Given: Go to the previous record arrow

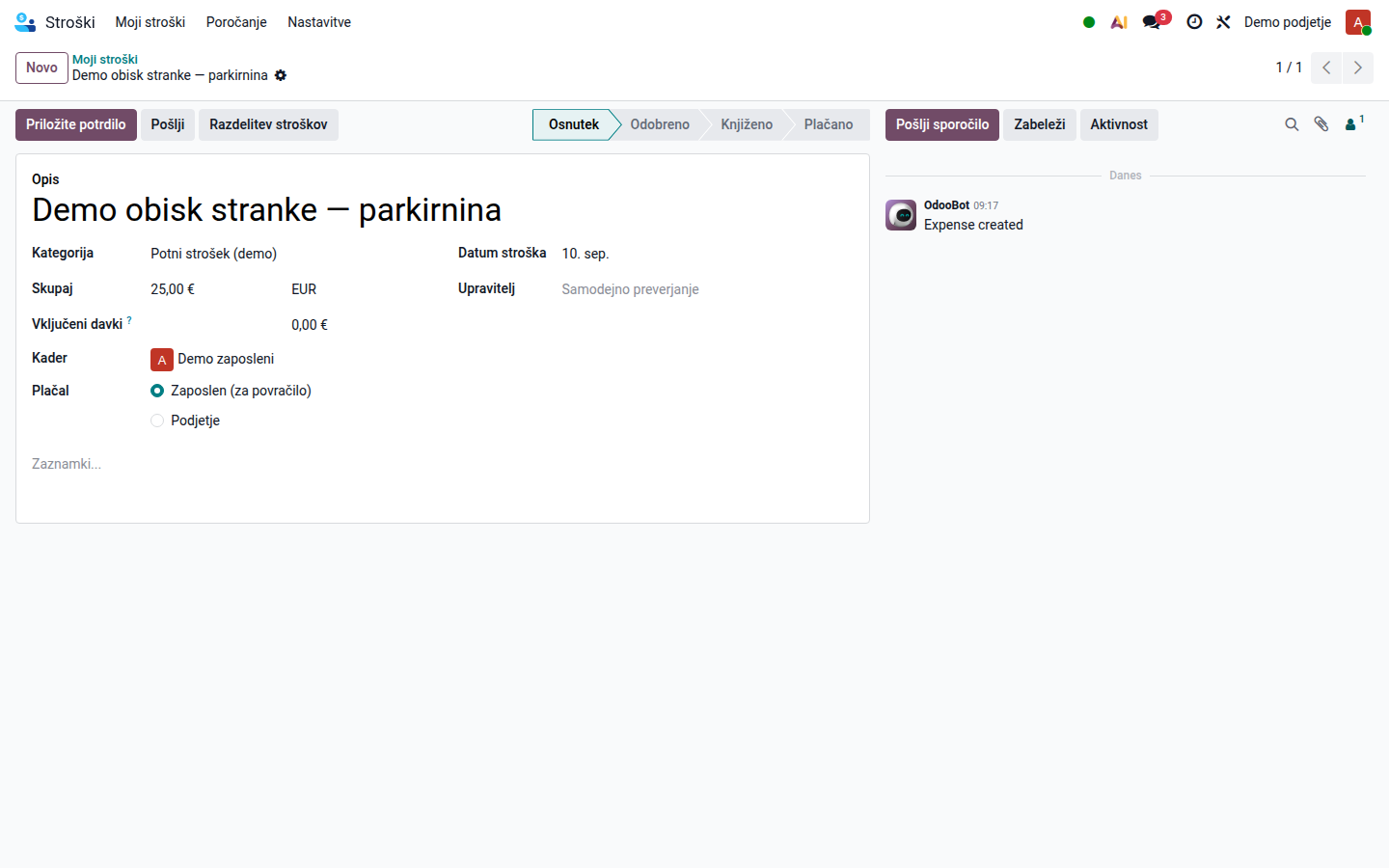Looking at the screenshot, I should click(1326, 68).
